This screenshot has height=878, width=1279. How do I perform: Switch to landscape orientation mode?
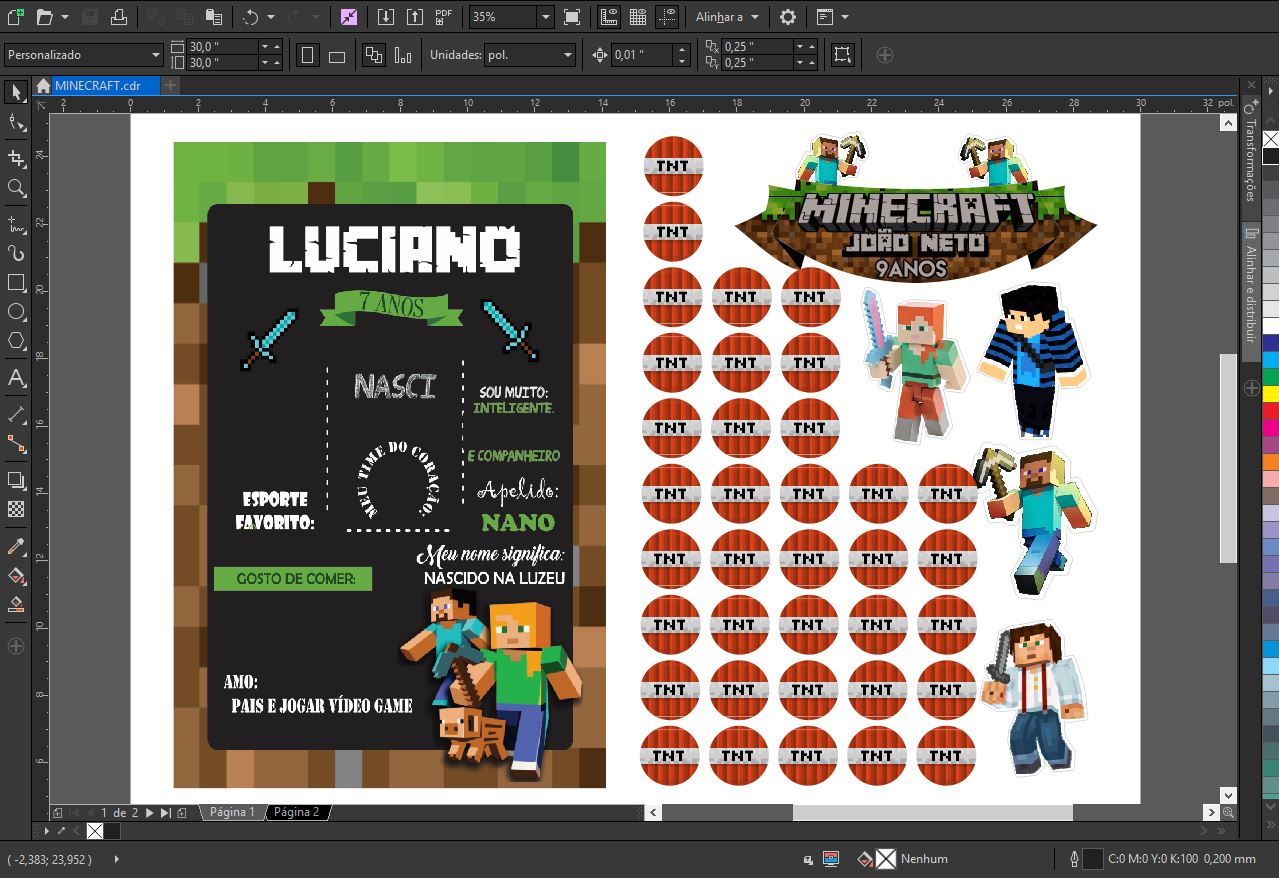click(x=336, y=54)
